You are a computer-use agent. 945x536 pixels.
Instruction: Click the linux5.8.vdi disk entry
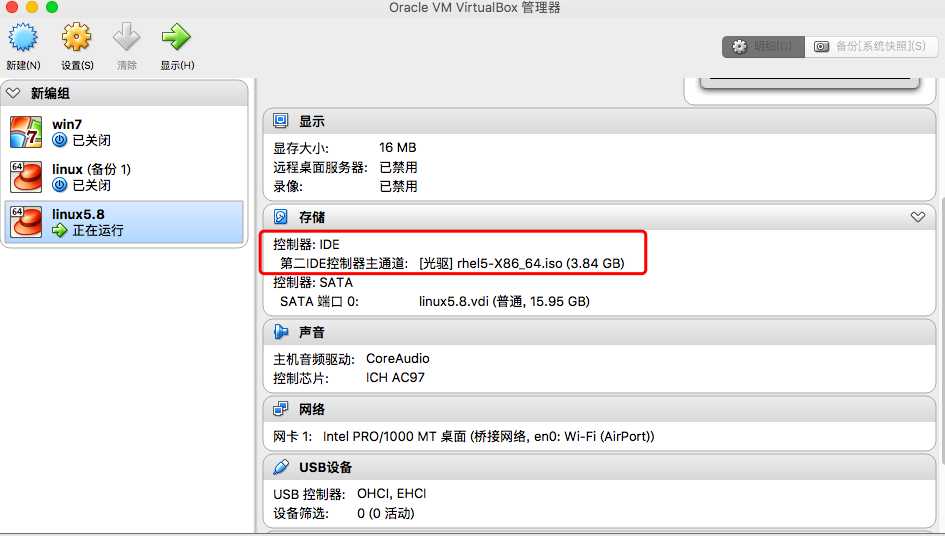point(504,301)
